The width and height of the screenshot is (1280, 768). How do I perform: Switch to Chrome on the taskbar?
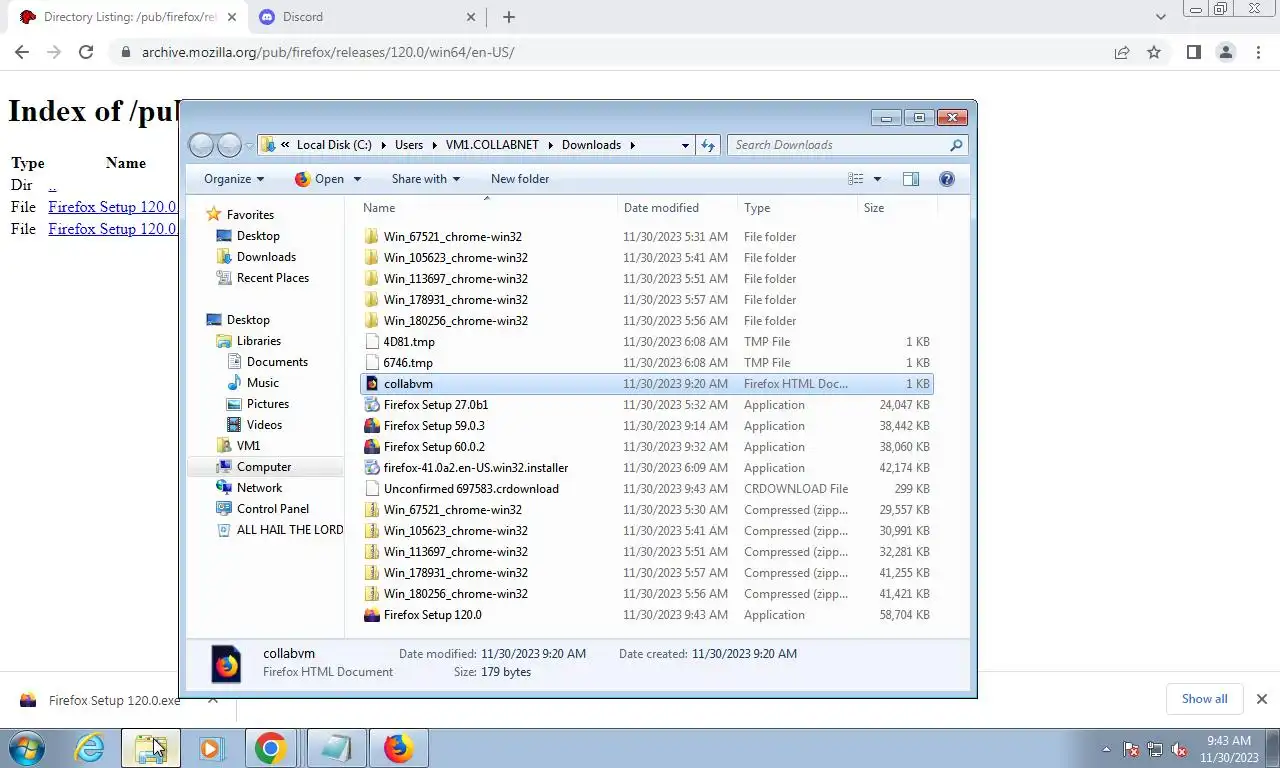[270, 748]
